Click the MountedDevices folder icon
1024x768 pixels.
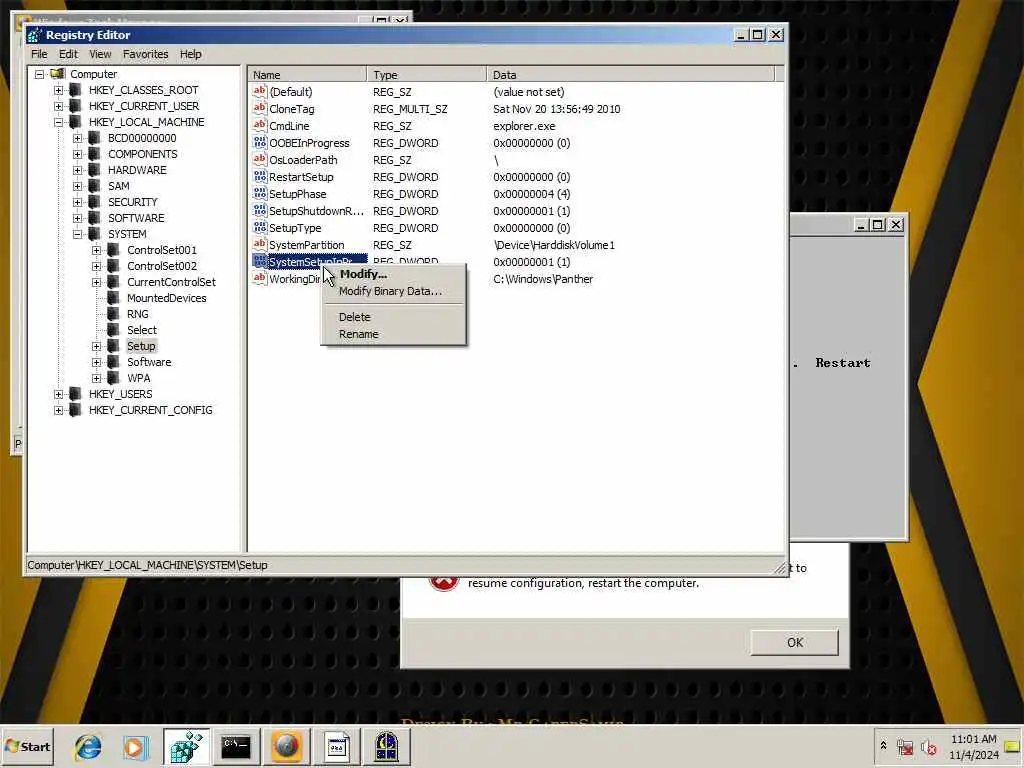pyautogui.click(x=114, y=298)
